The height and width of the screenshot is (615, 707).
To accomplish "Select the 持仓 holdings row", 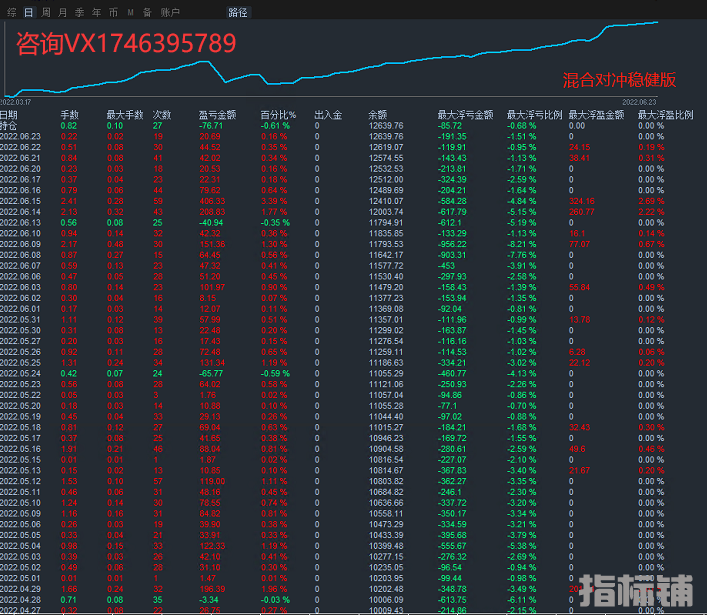I will pyautogui.click(x=9, y=126).
